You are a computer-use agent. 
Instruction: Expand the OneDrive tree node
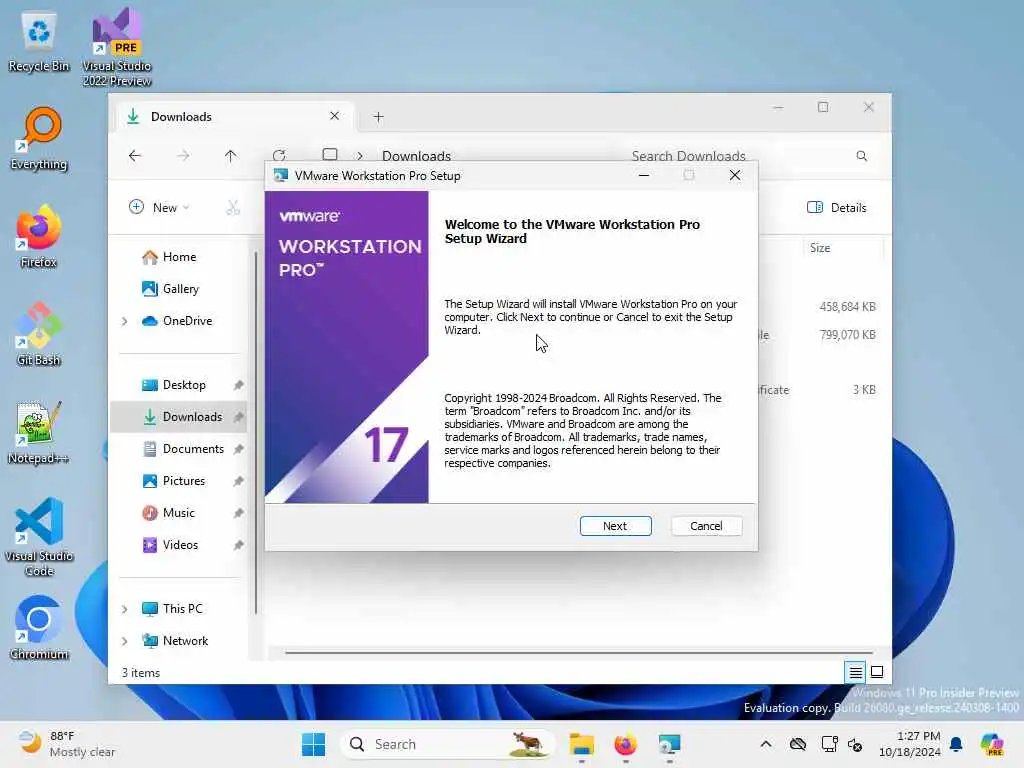click(125, 321)
